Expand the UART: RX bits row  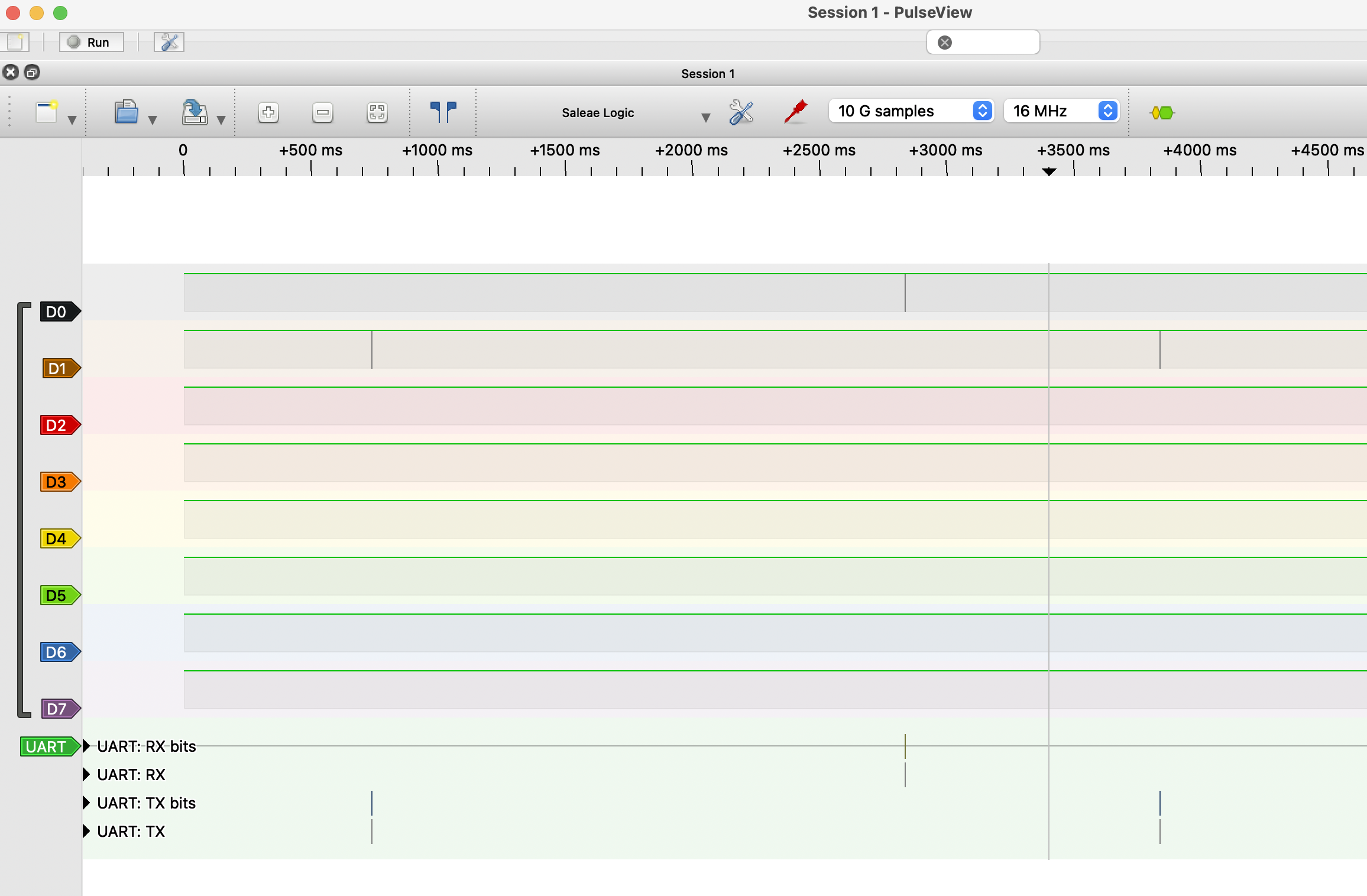[x=86, y=746]
